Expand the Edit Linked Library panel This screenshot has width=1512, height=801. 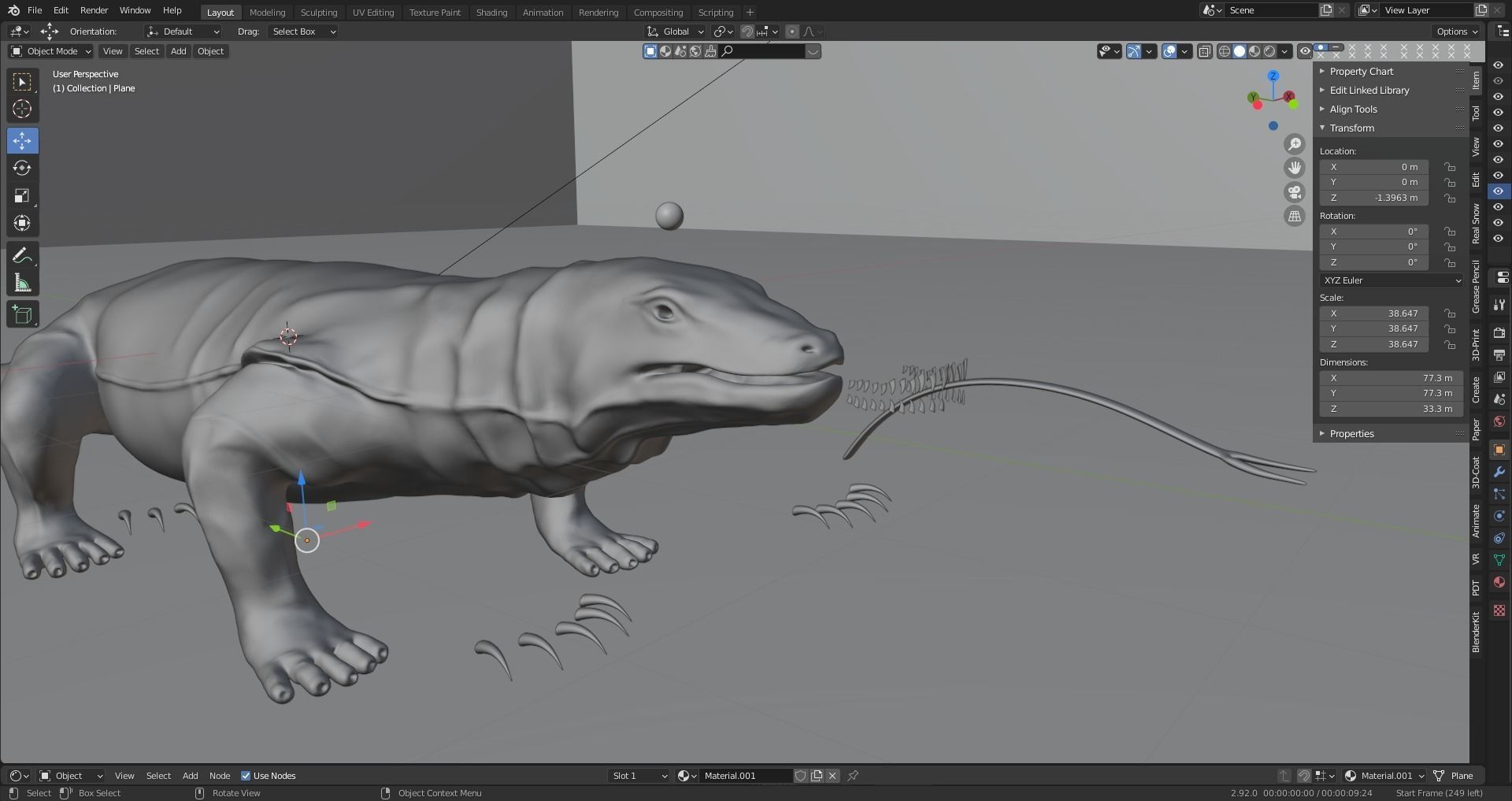pos(1391,90)
